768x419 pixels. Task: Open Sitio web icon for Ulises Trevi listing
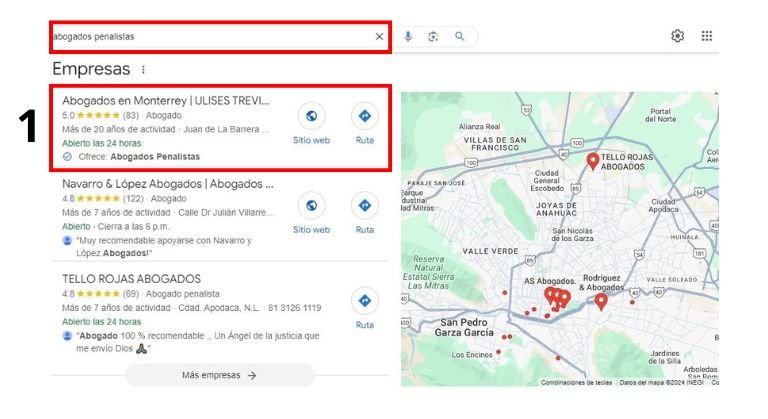click(x=312, y=116)
